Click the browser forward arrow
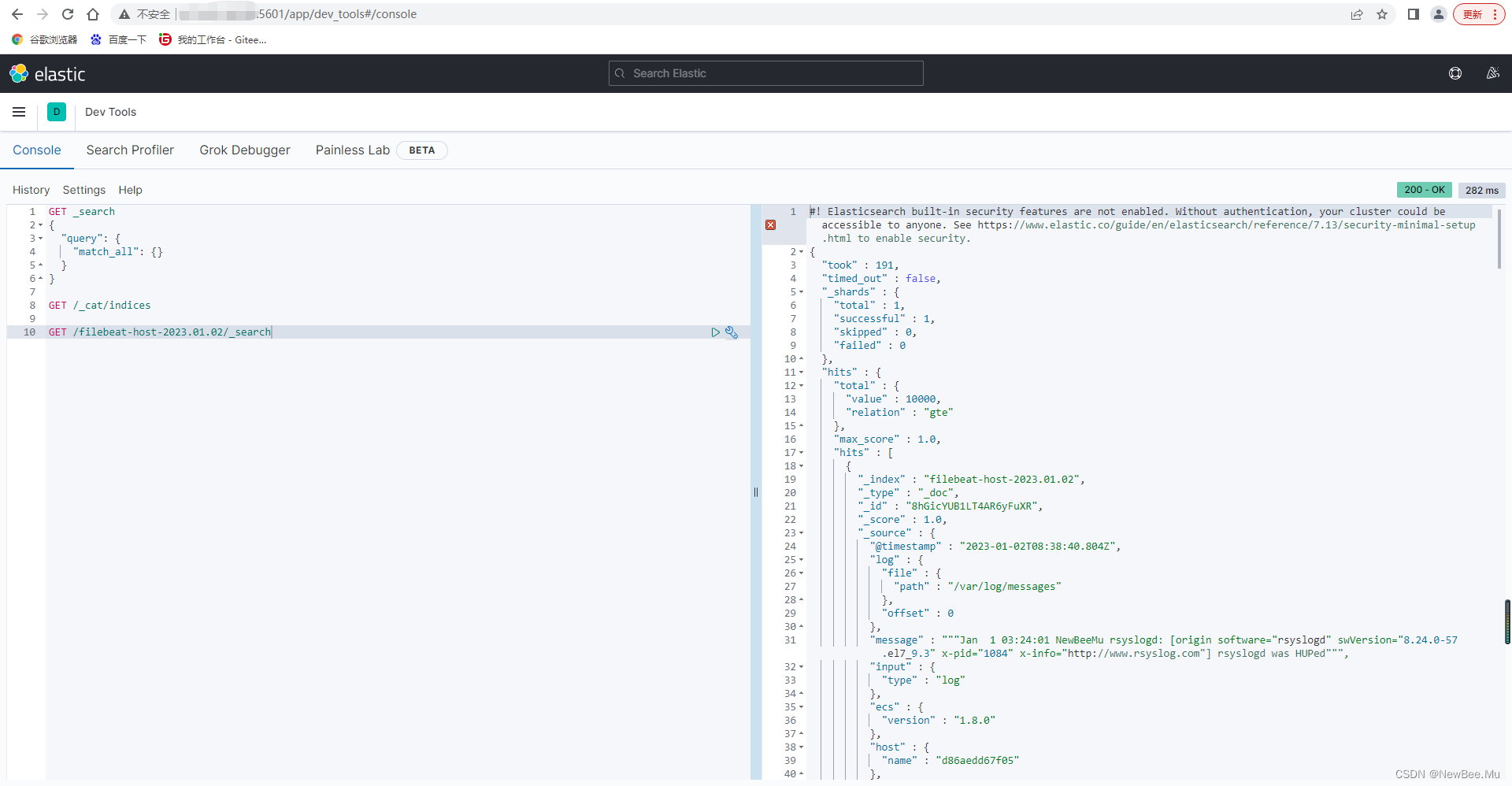The height and width of the screenshot is (786, 1512). pyautogui.click(x=43, y=14)
